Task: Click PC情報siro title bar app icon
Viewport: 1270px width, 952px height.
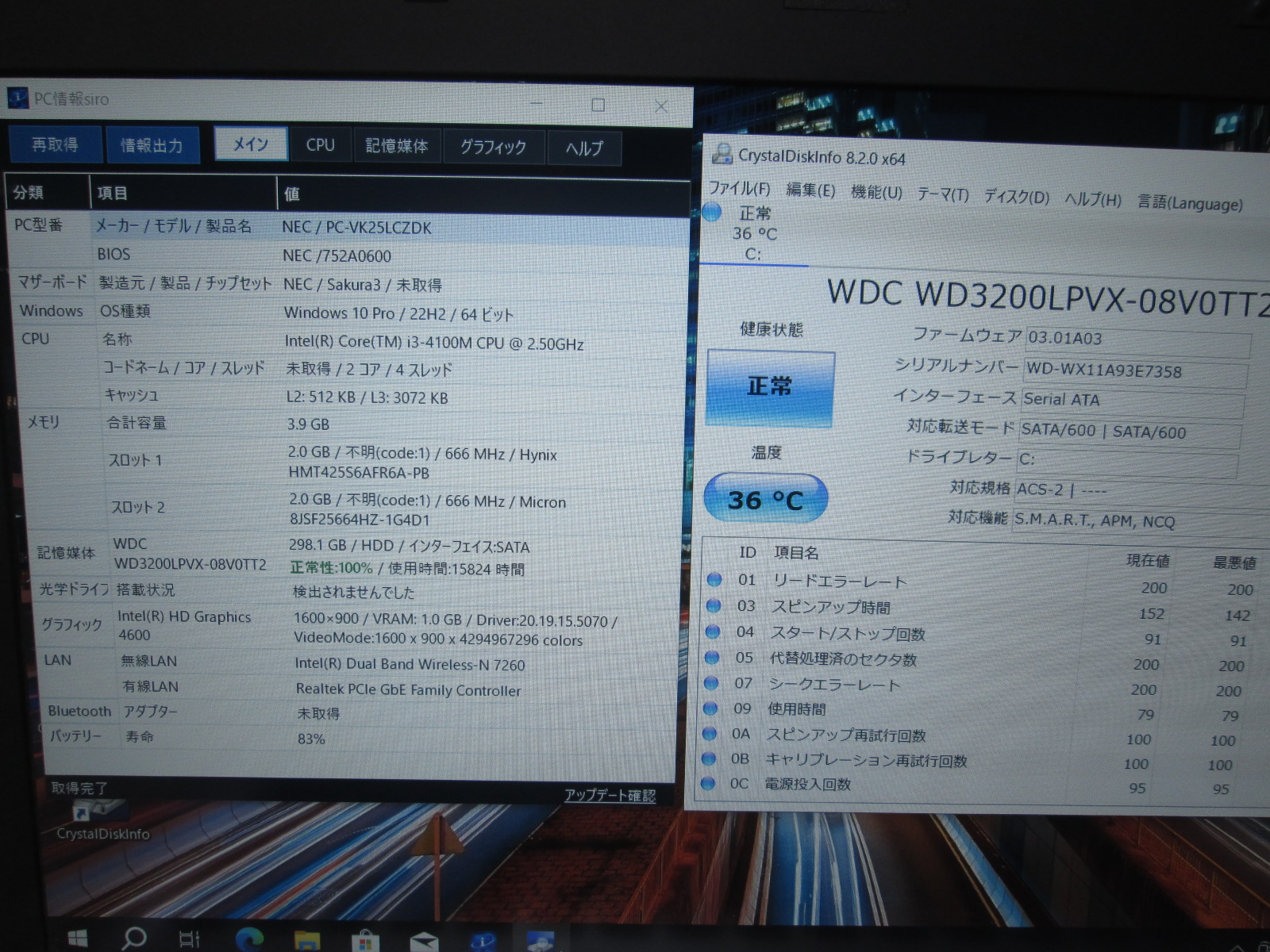Action: [17, 98]
